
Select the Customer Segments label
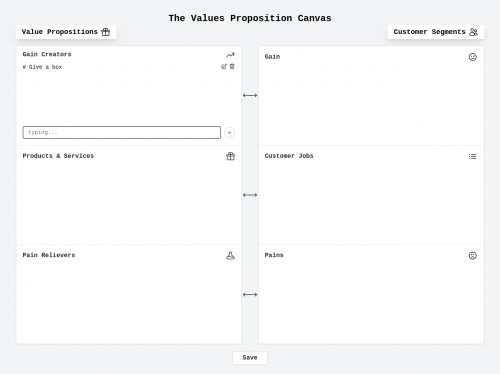[x=429, y=32]
